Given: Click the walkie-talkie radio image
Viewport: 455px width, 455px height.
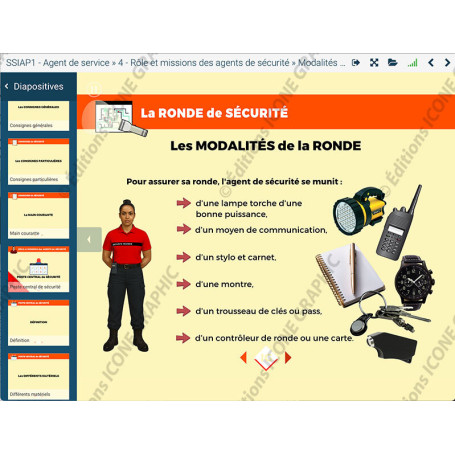Looking at the screenshot, I should 399,222.
